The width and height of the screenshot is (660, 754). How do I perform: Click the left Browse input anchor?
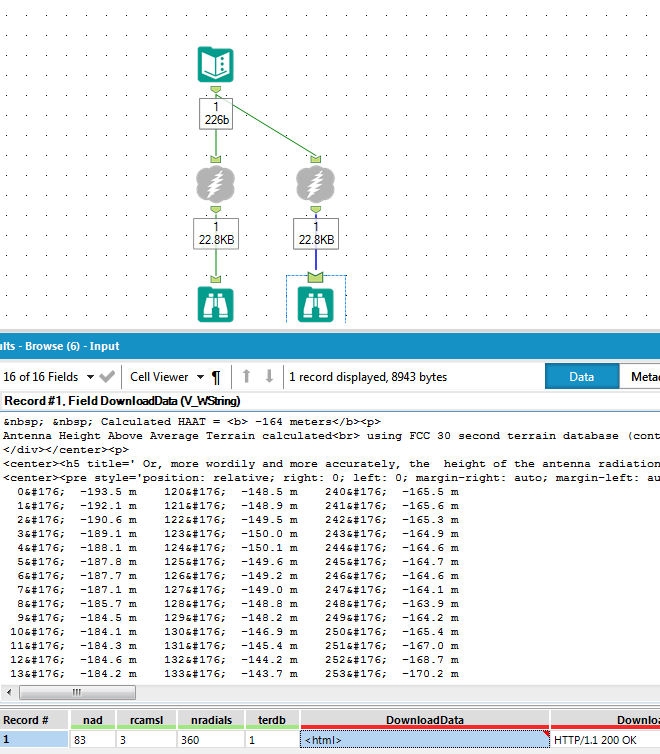(215, 279)
